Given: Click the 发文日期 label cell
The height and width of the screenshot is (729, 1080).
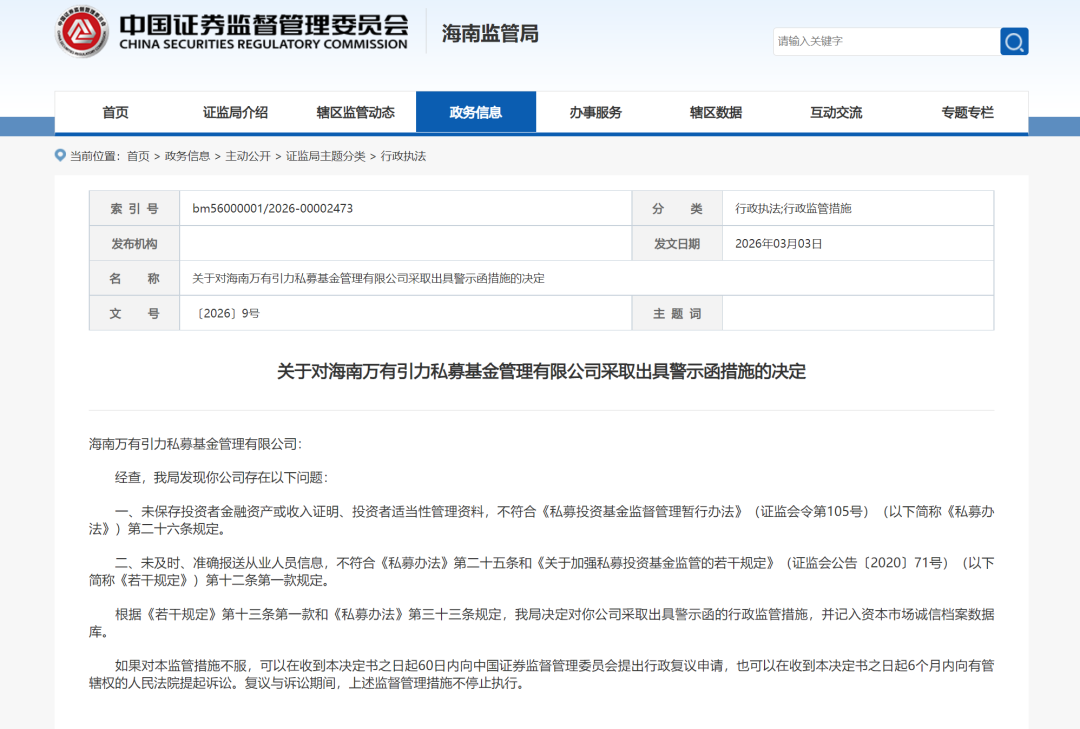Looking at the screenshot, I should click(677, 243).
